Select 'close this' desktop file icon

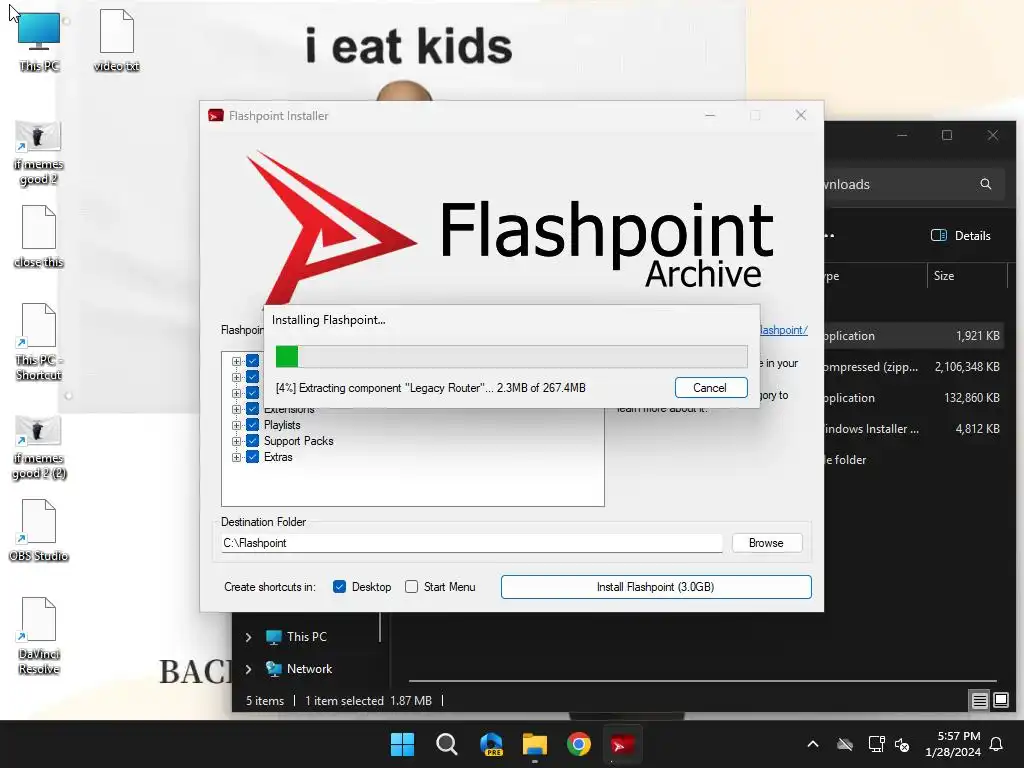(x=39, y=236)
